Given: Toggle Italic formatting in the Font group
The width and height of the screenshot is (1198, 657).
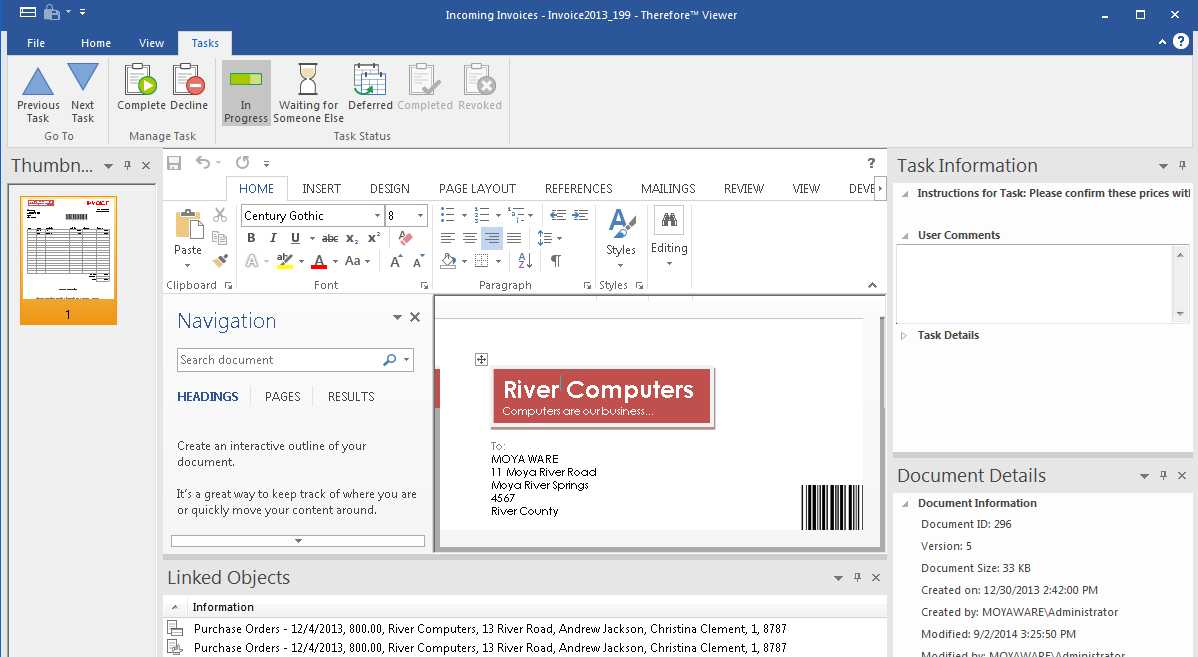Looking at the screenshot, I should point(273,238).
